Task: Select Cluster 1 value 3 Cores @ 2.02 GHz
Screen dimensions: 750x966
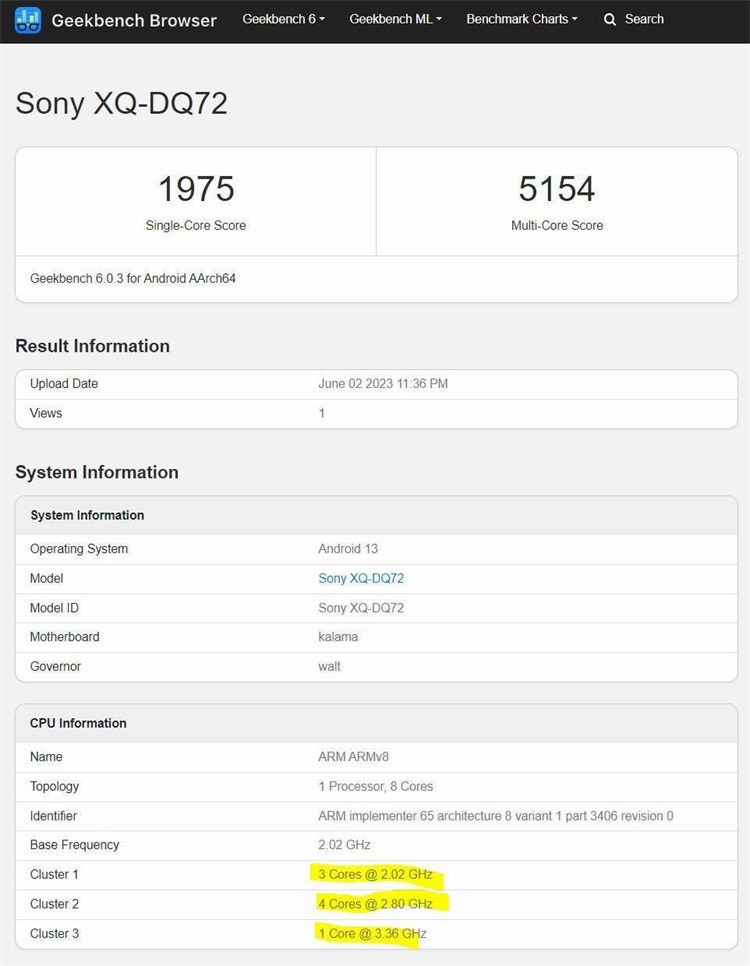Action: tap(375, 875)
